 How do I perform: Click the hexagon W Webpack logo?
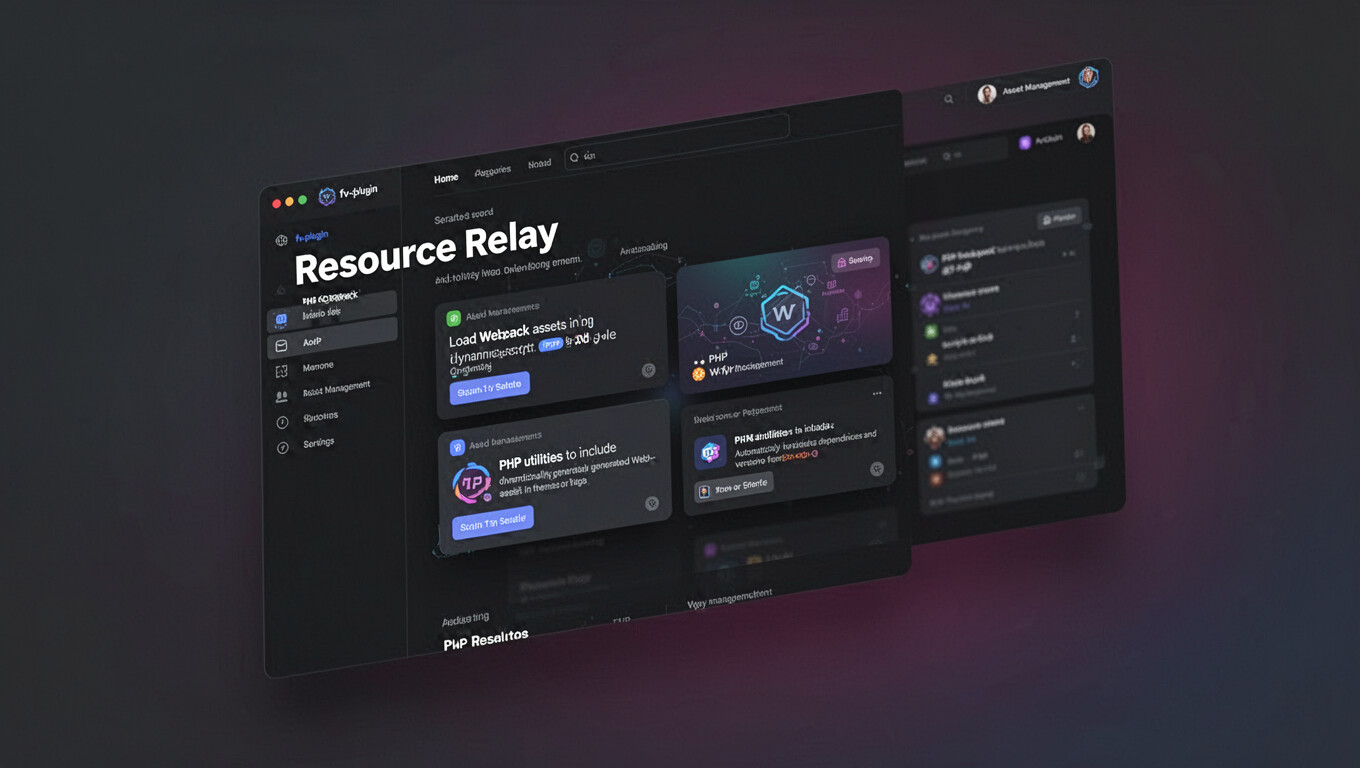click(784, 312)
